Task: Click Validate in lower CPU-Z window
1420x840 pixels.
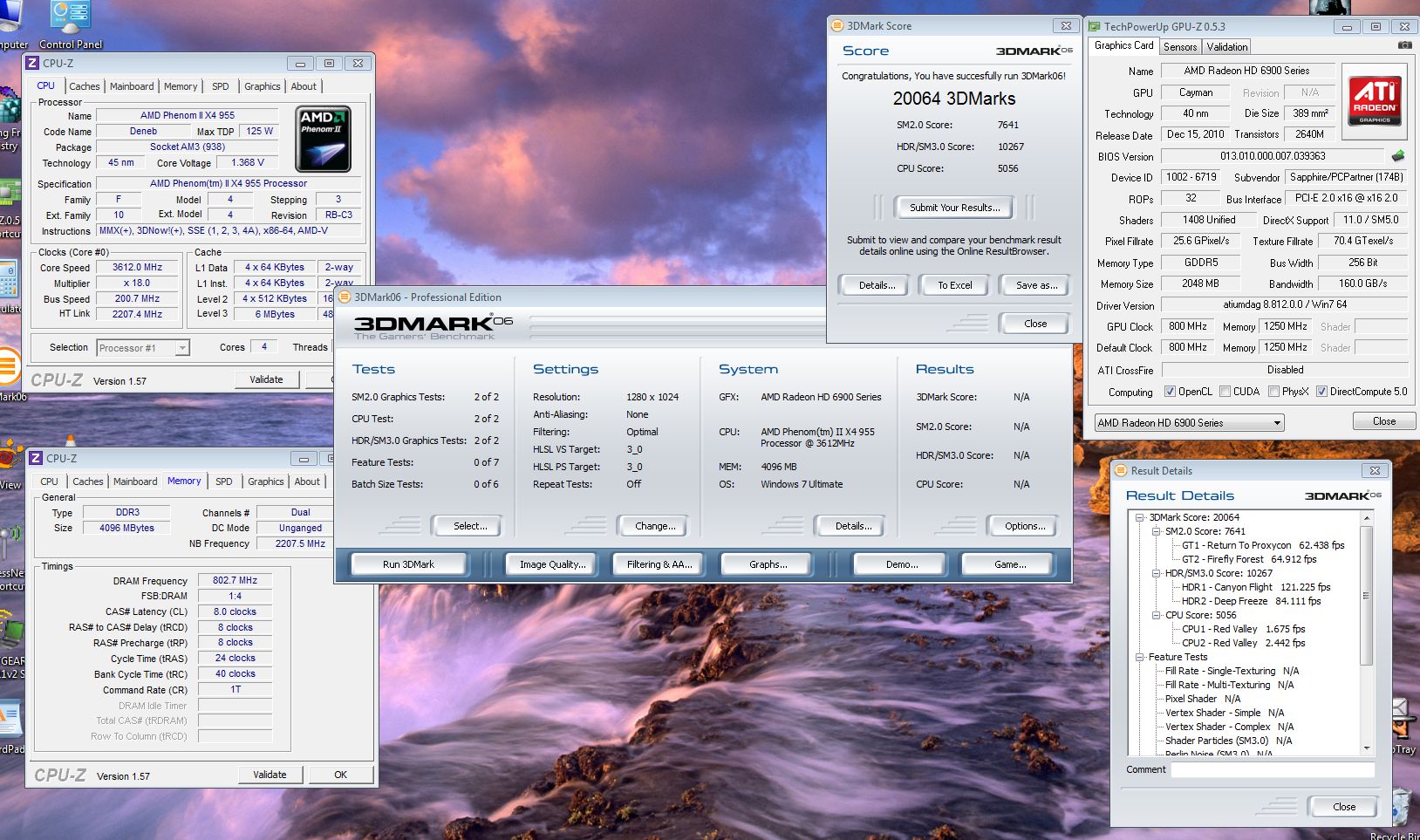Action: [x=270, y=775]
